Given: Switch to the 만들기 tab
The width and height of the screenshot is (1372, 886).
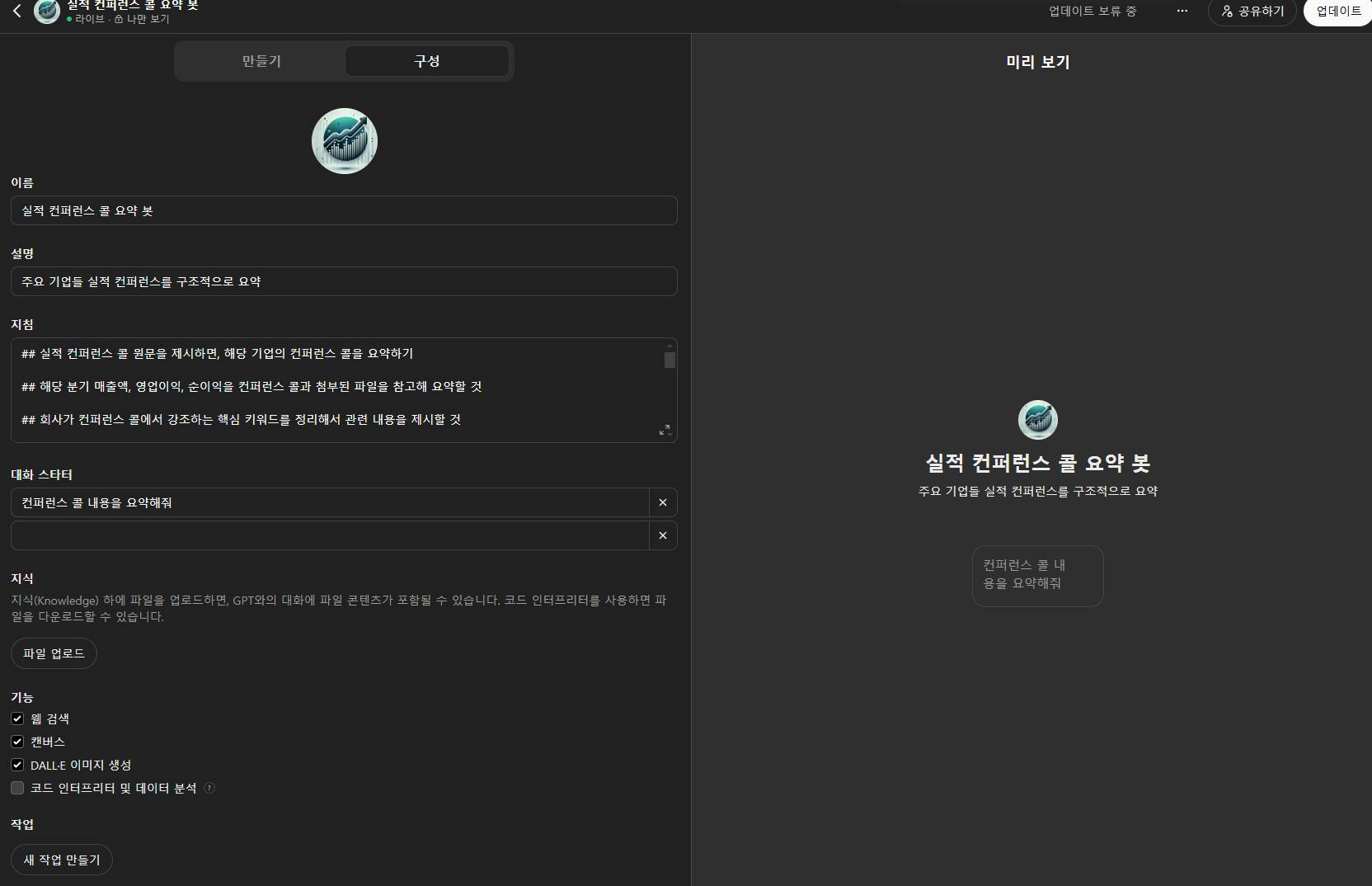Looking at the screenshot, I should [261, 61].
